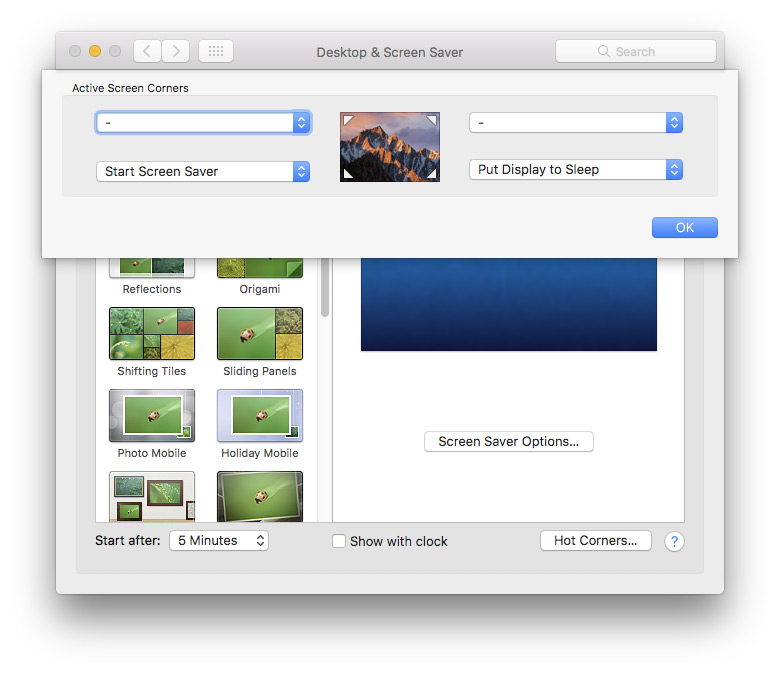This screenshot has height=674, width=780.
Task: Open the Put Display to Sleep dropdown
Action: click(x=576, y=170)
